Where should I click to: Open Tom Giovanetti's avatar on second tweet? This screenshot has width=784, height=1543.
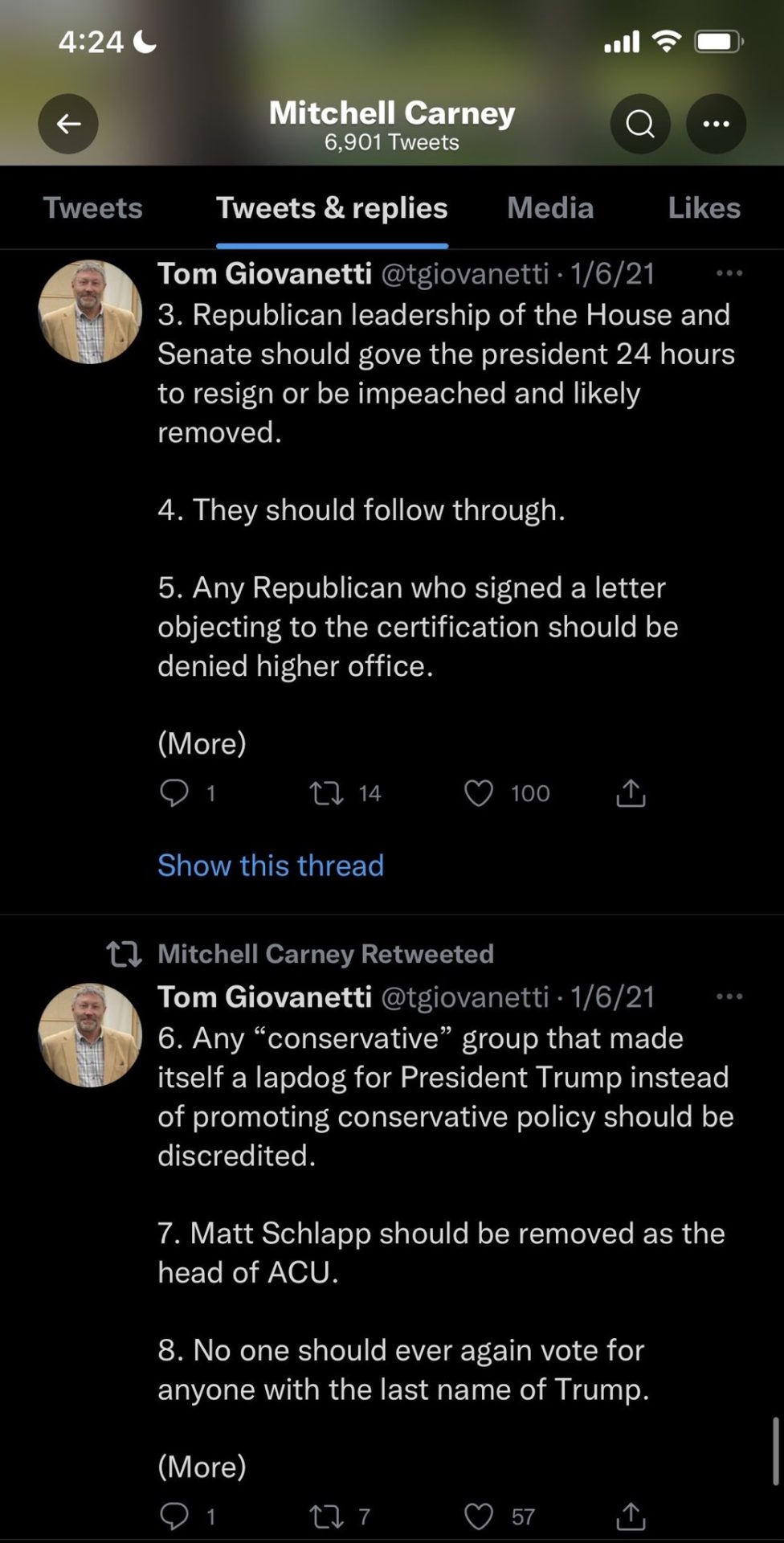(x=90, y=1035)
